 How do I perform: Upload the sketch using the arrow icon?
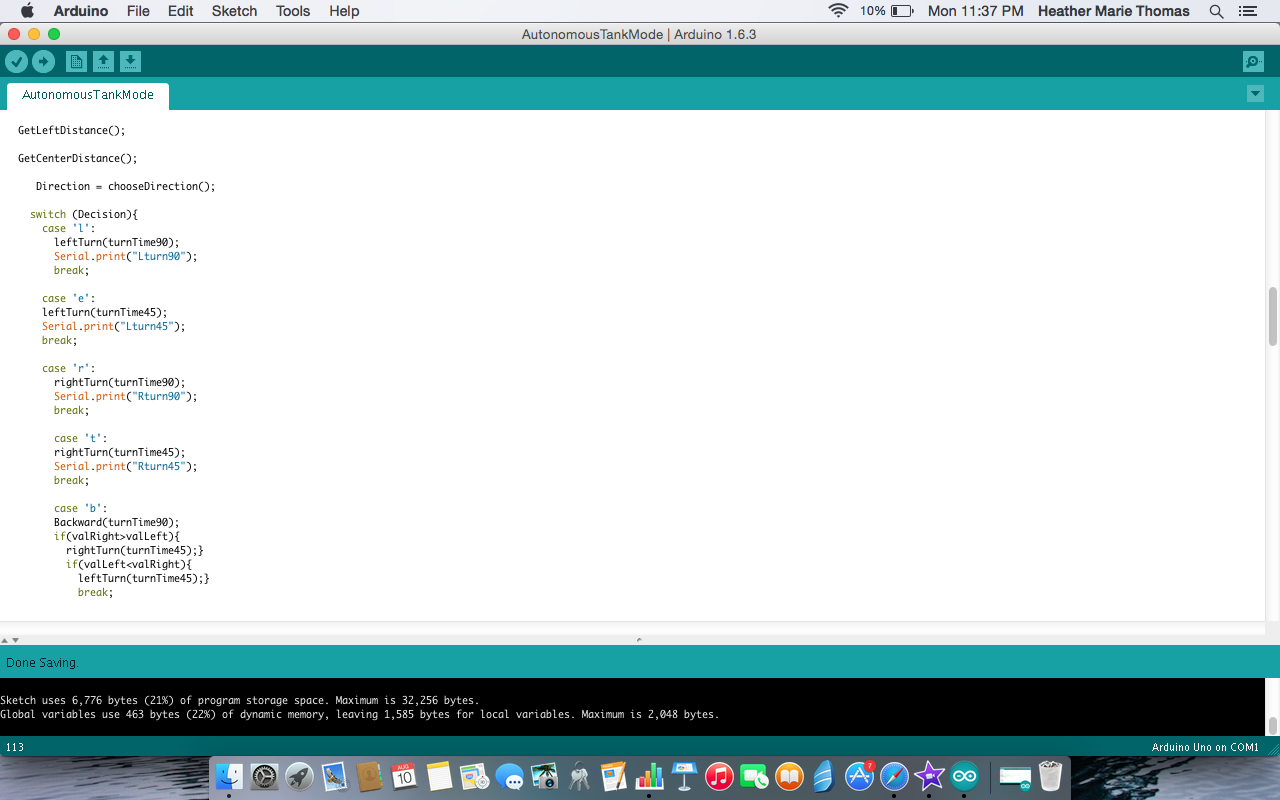pos(43,61)
